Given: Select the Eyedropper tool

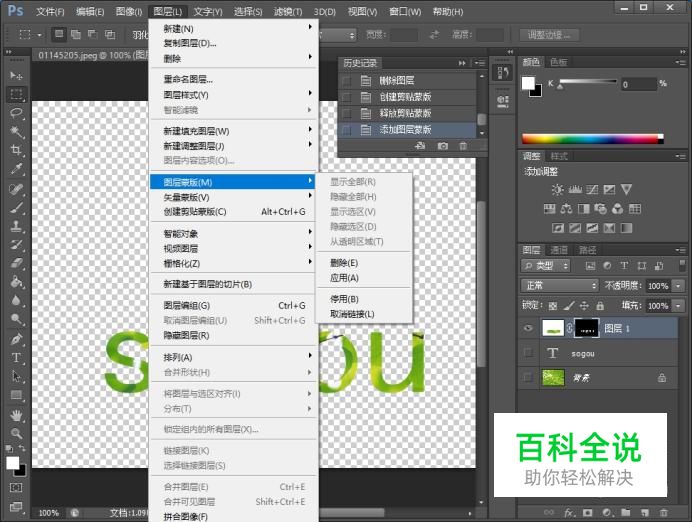Looking at the screenshot, I should pos(16,169).
